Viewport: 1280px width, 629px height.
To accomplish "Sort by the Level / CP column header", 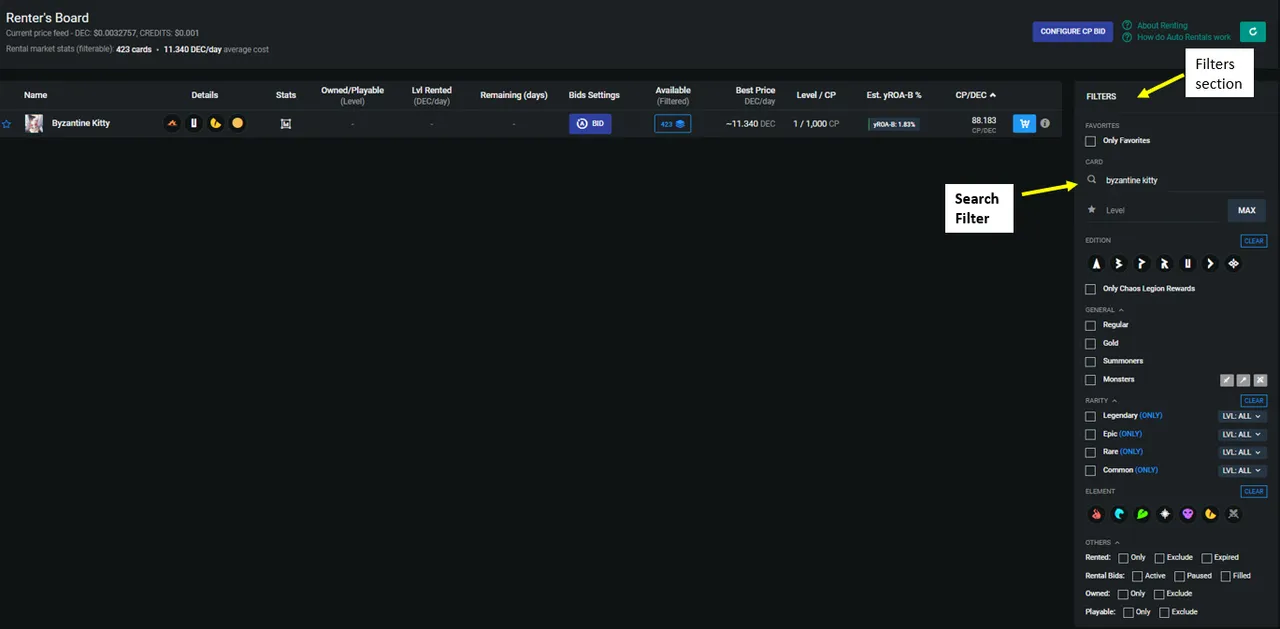I will pos(815,95).
